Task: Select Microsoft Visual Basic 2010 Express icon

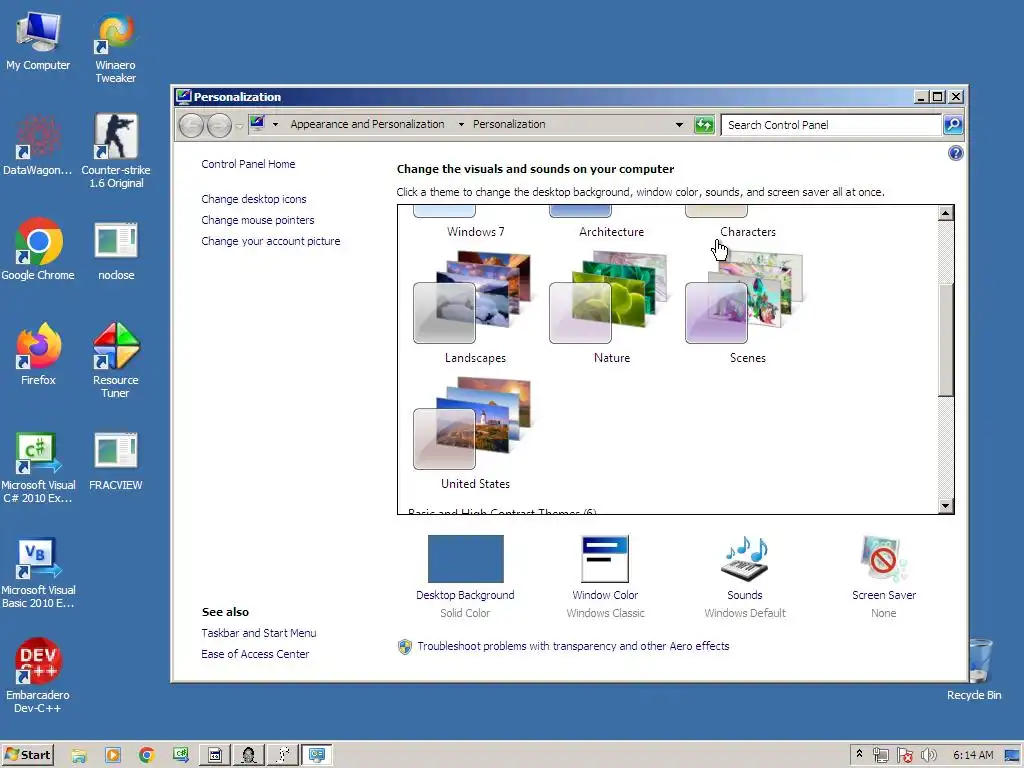Action: [38, 573]
